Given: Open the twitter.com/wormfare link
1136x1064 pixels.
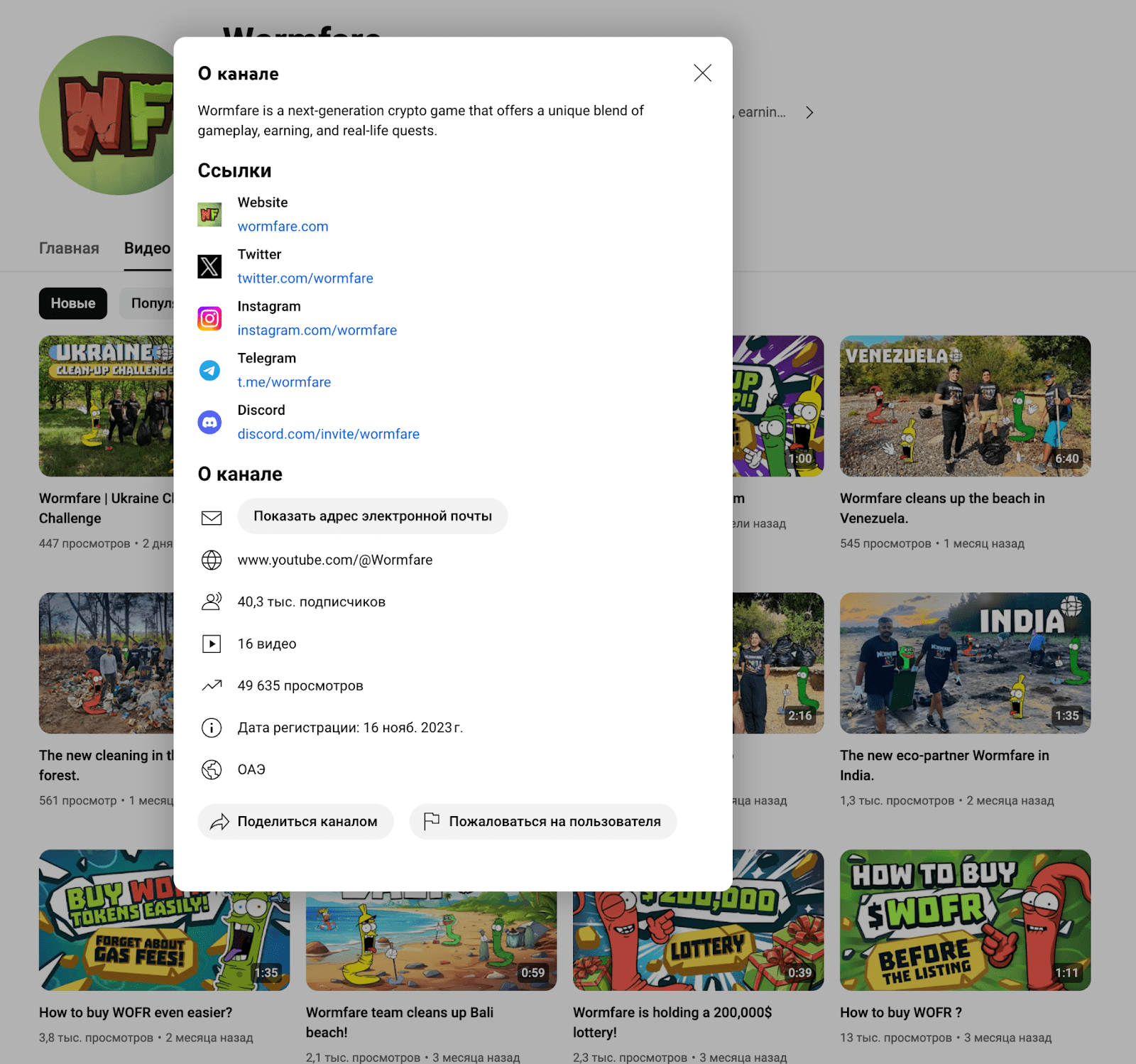Looking at the screenshot, I should tap(305, 278).
